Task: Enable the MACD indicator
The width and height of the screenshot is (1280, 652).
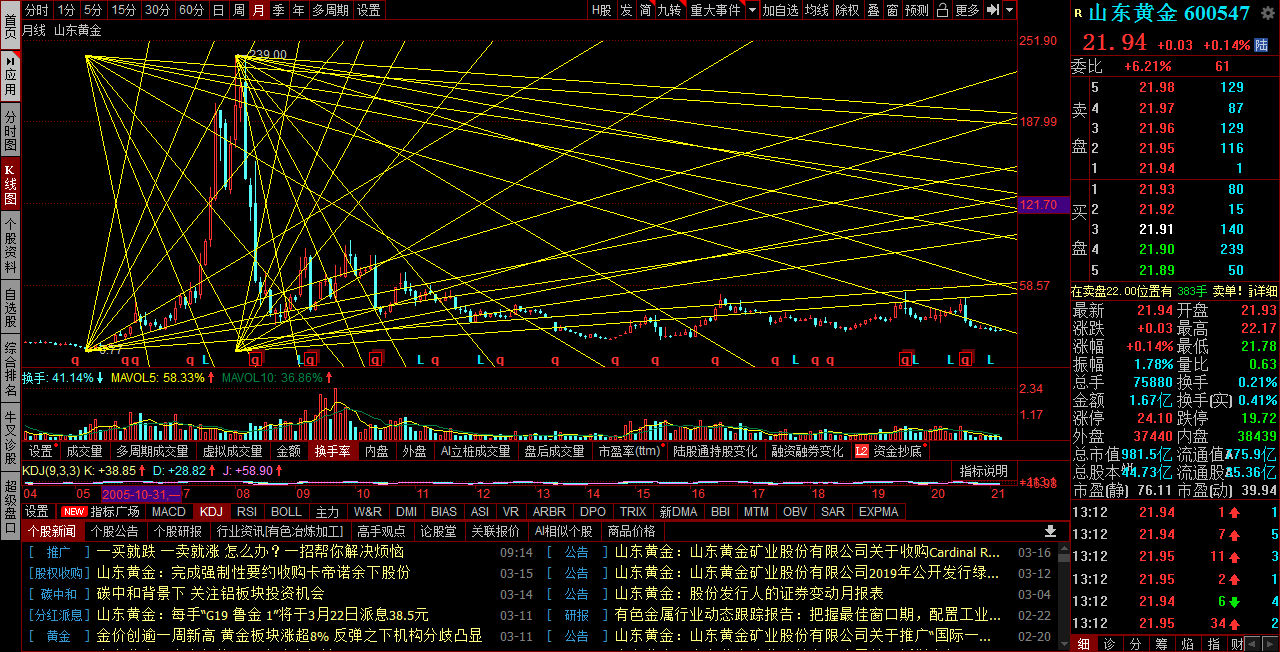Action: 169,512
